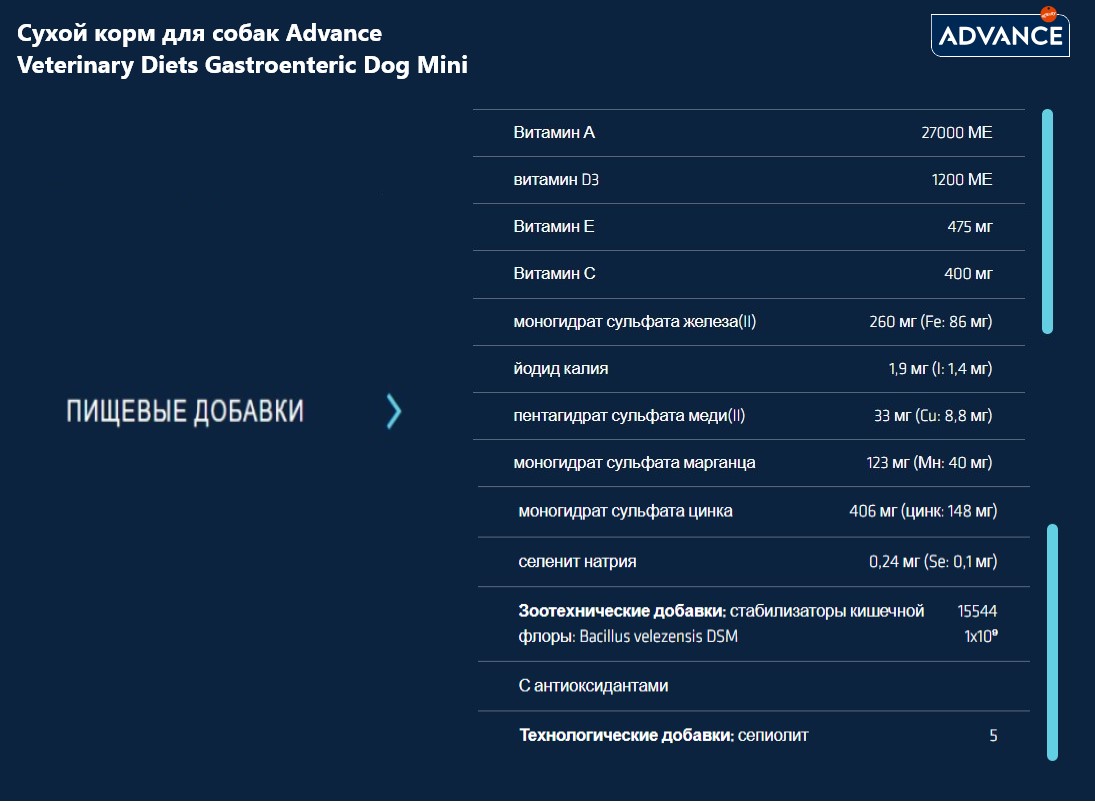This screenshot has width=1095, height=803.
Task: Select the Витамин A row label
Action: tap(554, 133)
